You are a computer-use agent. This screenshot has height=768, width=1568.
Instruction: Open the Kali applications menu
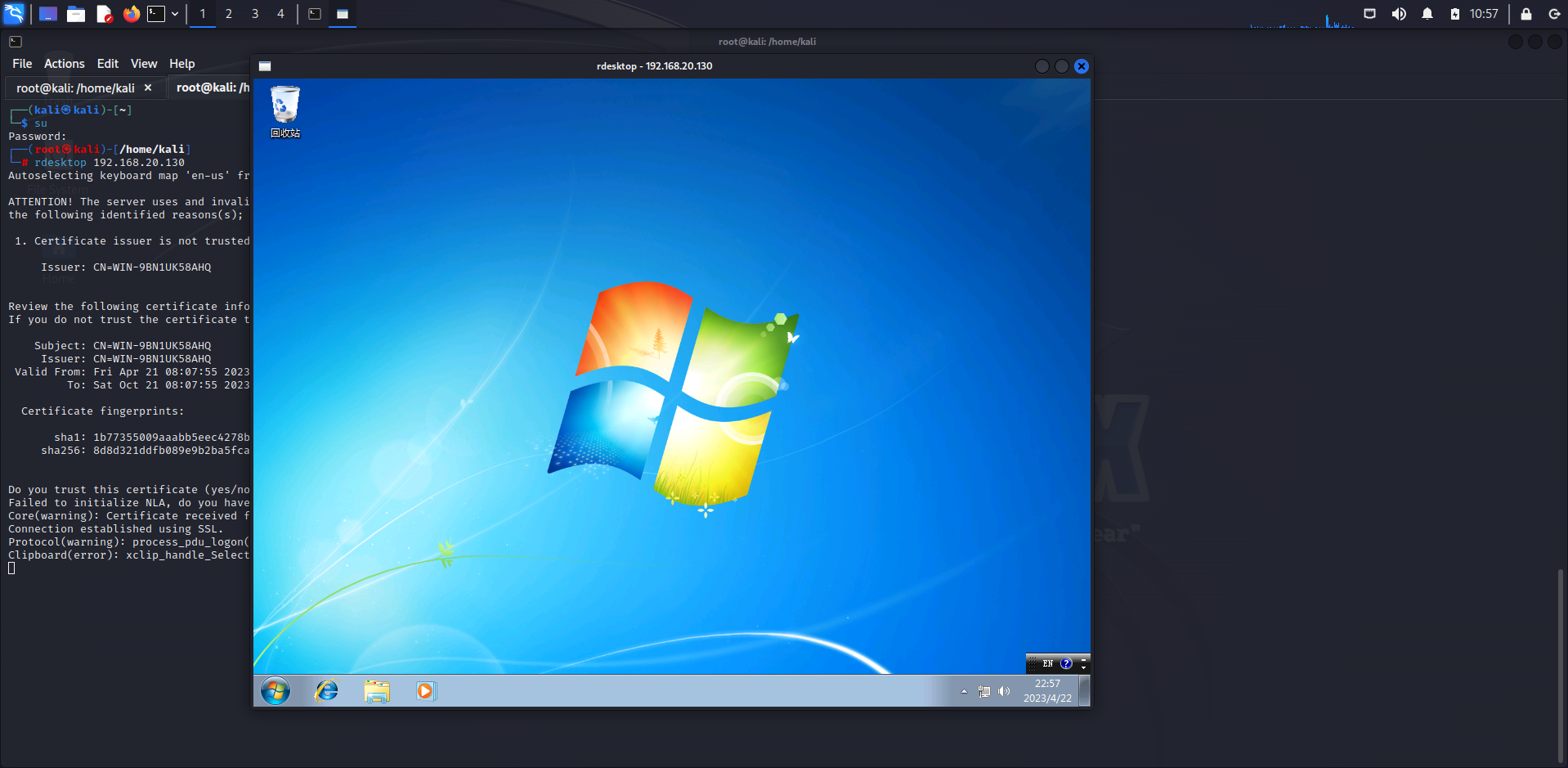point(14,14)
